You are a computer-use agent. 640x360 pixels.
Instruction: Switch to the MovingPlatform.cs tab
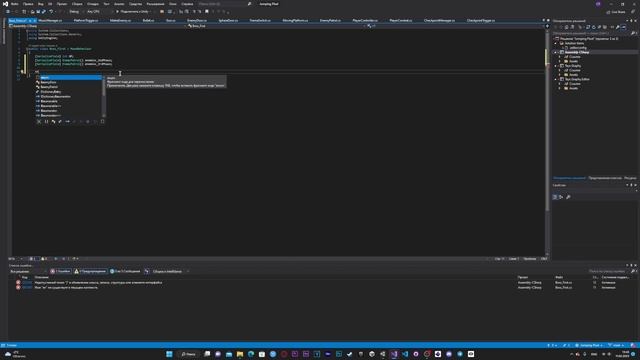(295, 20)
